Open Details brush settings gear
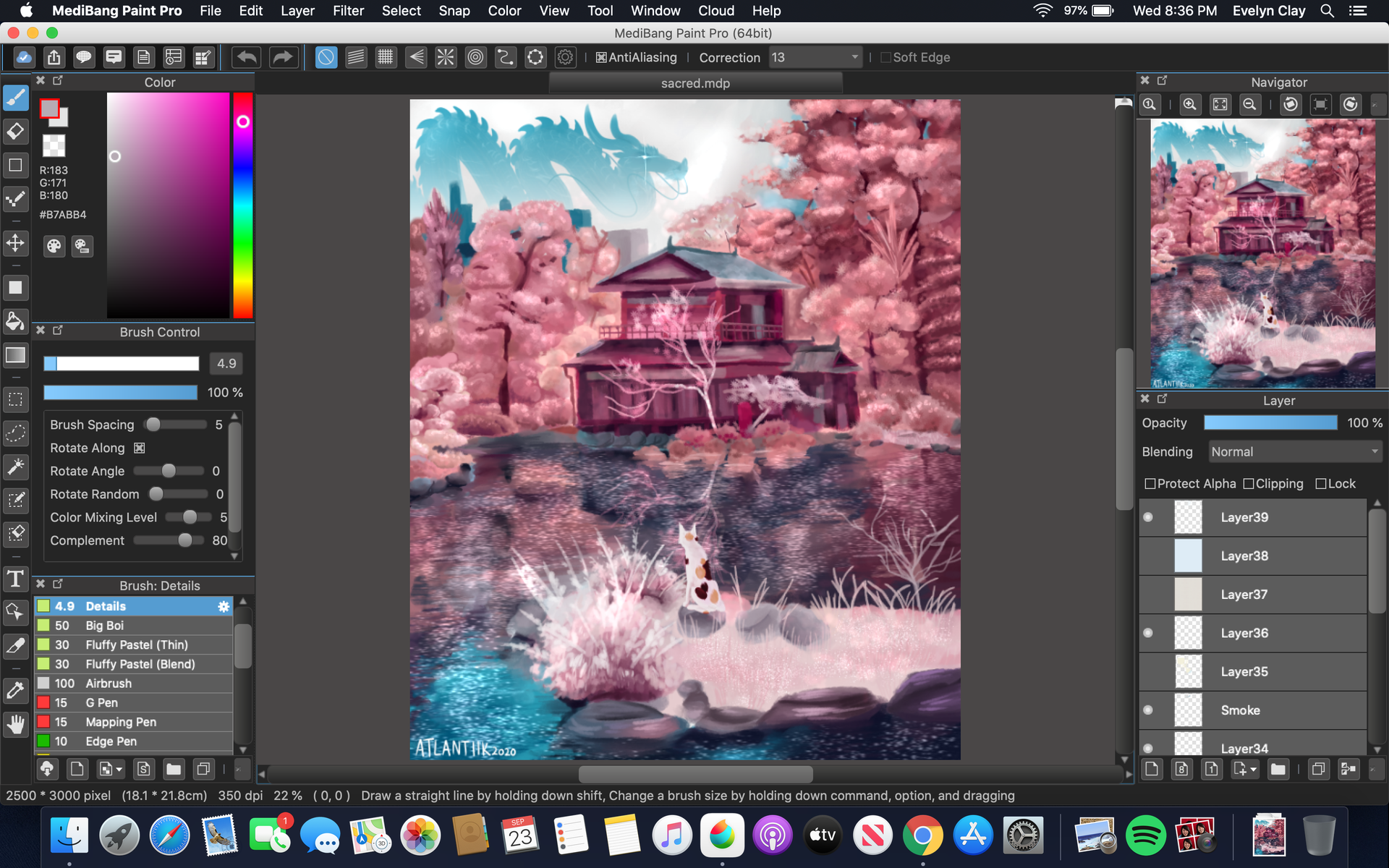 [x=224, y=606]
